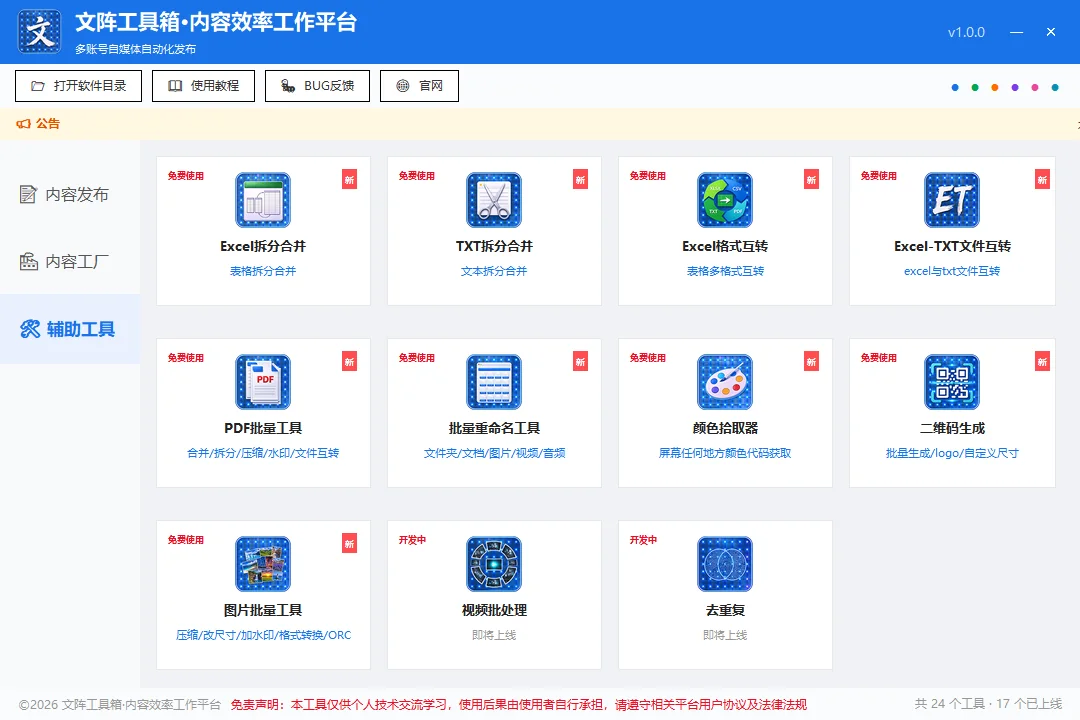Click 屏幕任何地方颜色代码获取 link

[725, 453]
